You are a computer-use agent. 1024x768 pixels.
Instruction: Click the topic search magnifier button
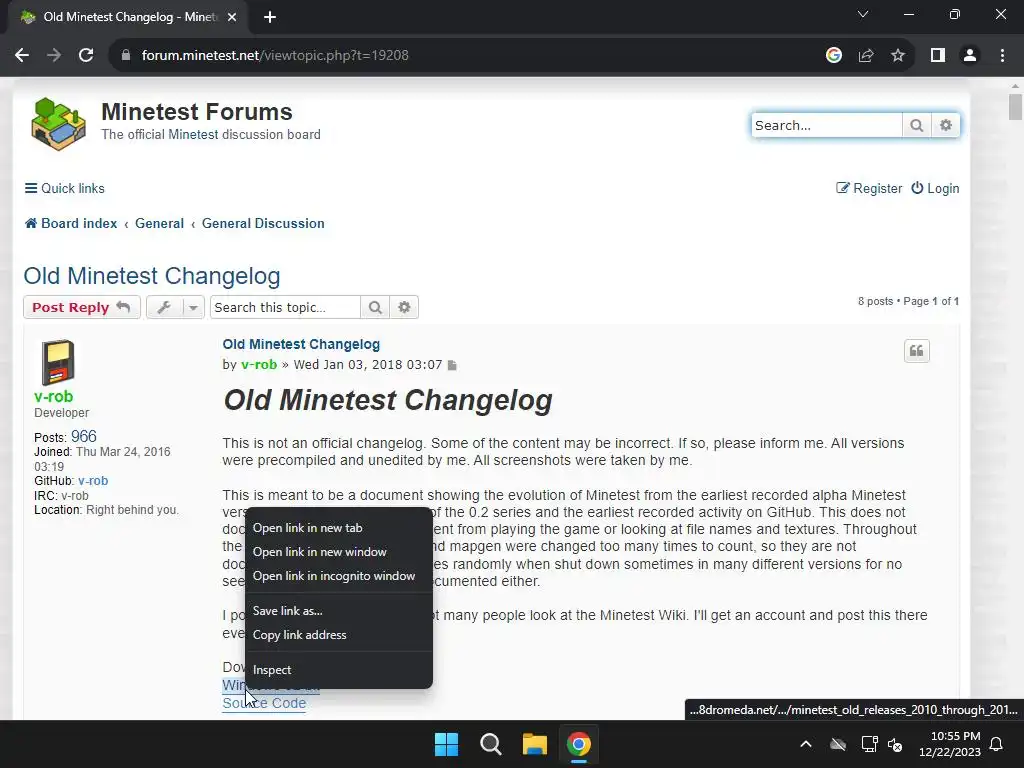pyautogui.click(x=375, y=307)
